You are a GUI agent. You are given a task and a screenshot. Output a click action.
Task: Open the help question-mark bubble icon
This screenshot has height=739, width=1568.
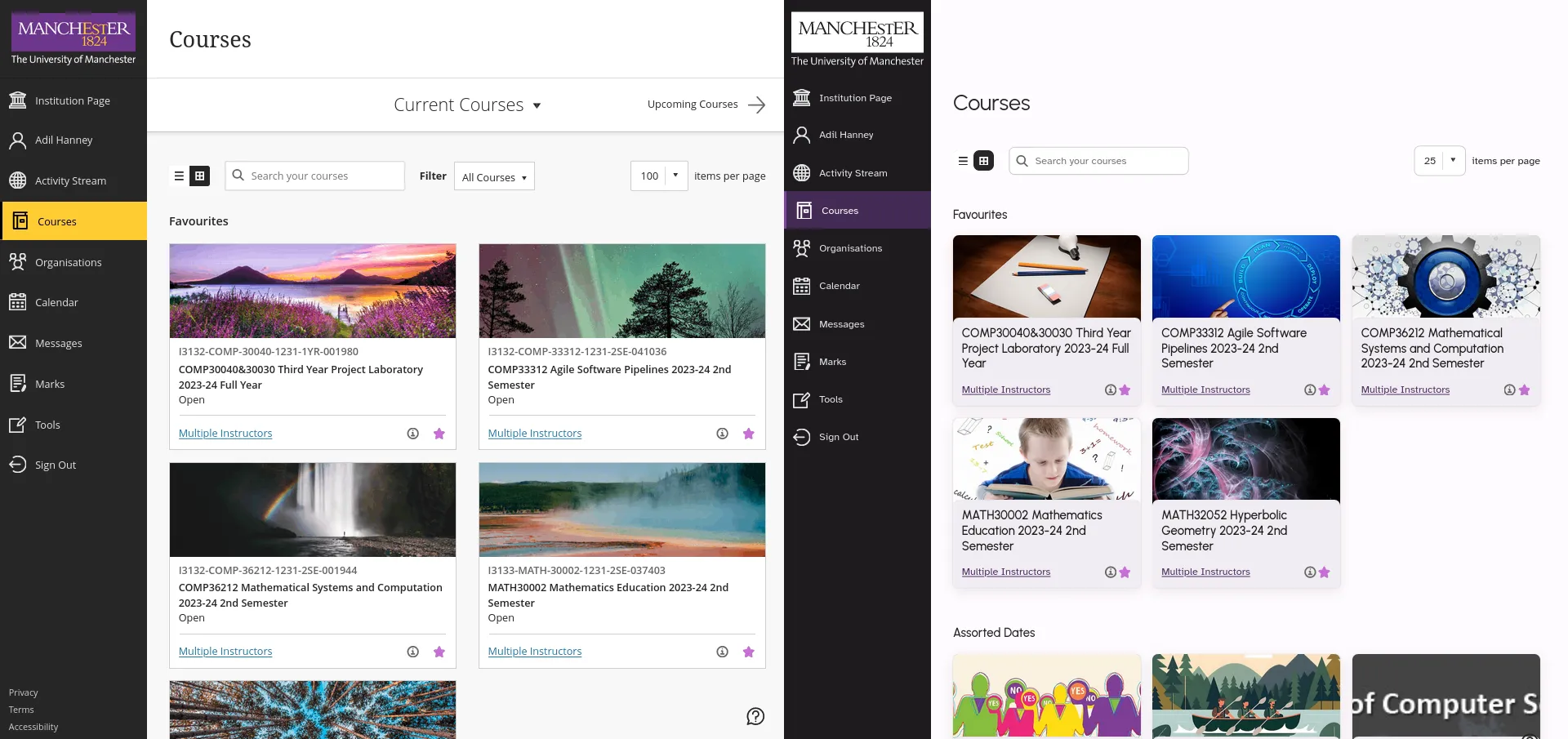[755, 716]
